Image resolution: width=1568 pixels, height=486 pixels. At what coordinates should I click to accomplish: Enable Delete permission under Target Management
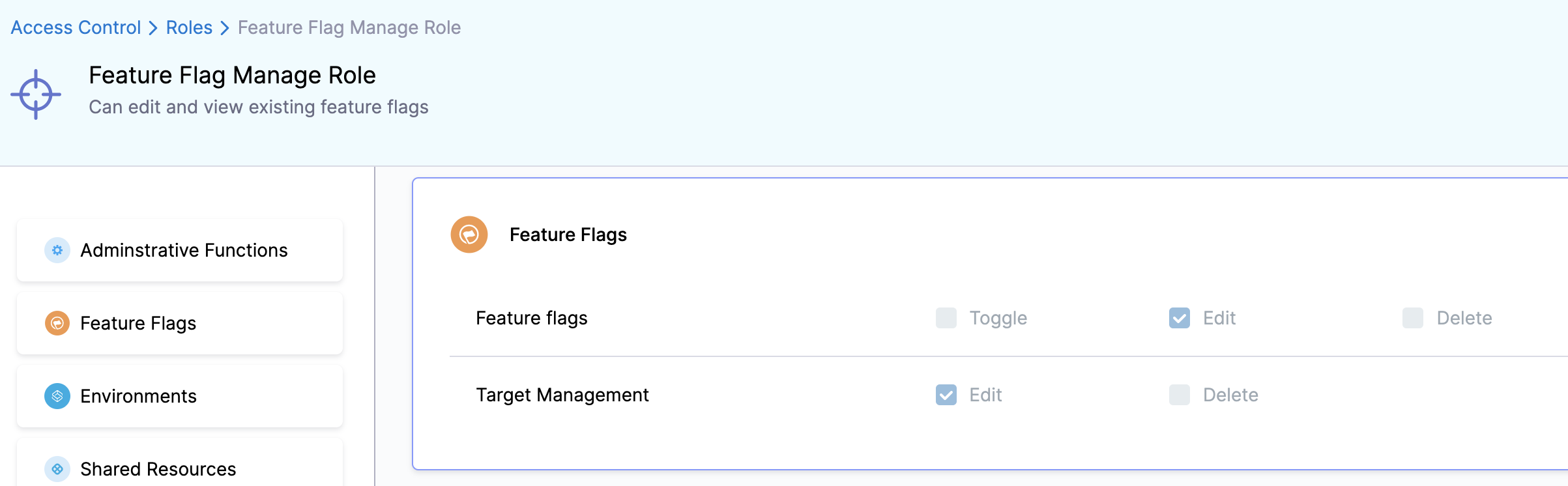click(x=1179, y=394)
